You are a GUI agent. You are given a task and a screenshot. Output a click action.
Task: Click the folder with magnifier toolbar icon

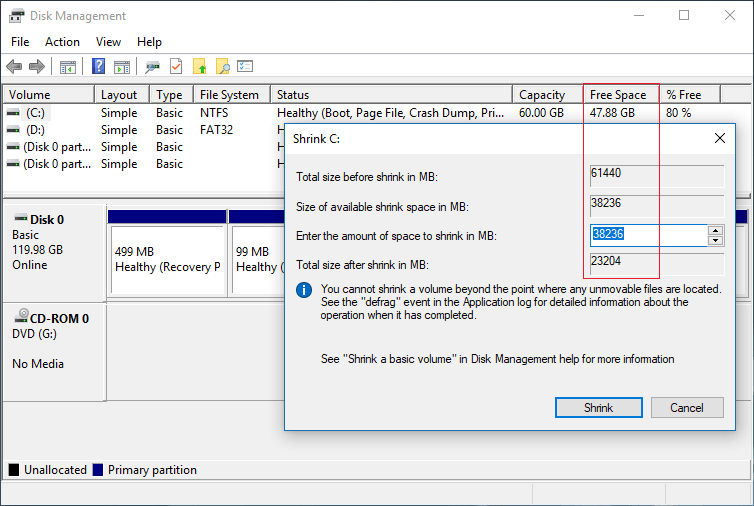[223, 67]
